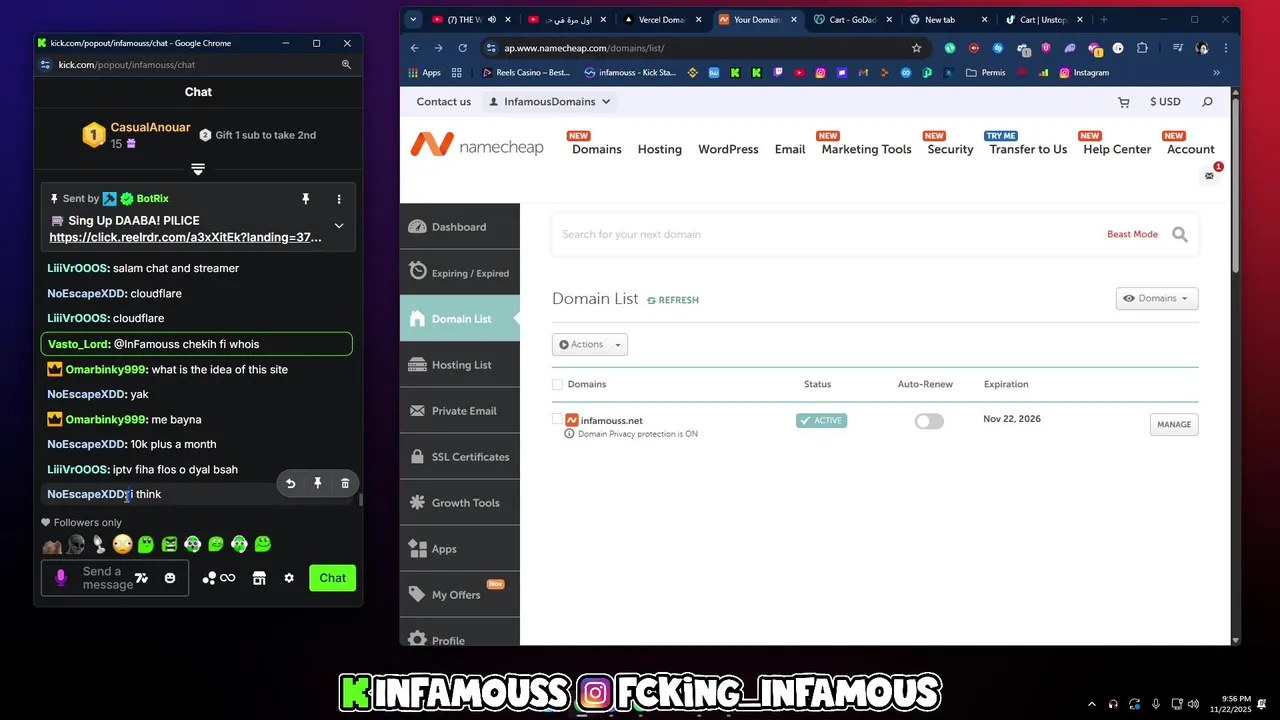Viewport: 1280px width, 720px height.
Task: Open the Chrome three-dot menu
Action: click(1226, 48)
